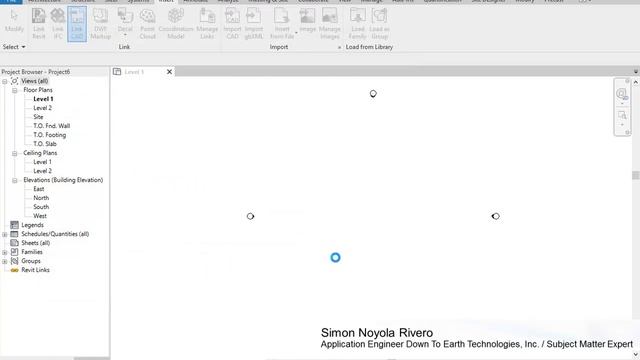Open the view tabs dropdown at right
The width and height of the screenshot is (640, 360).
pos(636,72)
